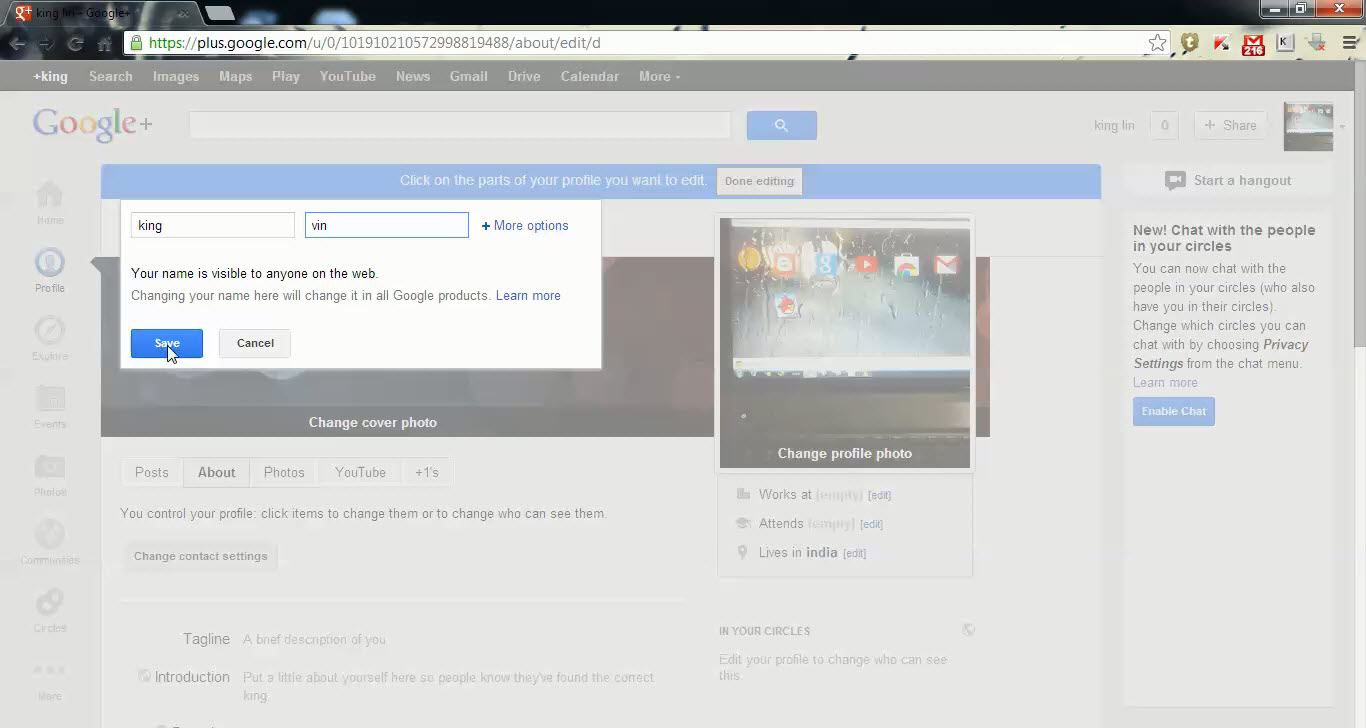This screenshot has height=728, width=1366.
Task: Switch to the YouTube profile tab
Action: click(x=360, y=472)
